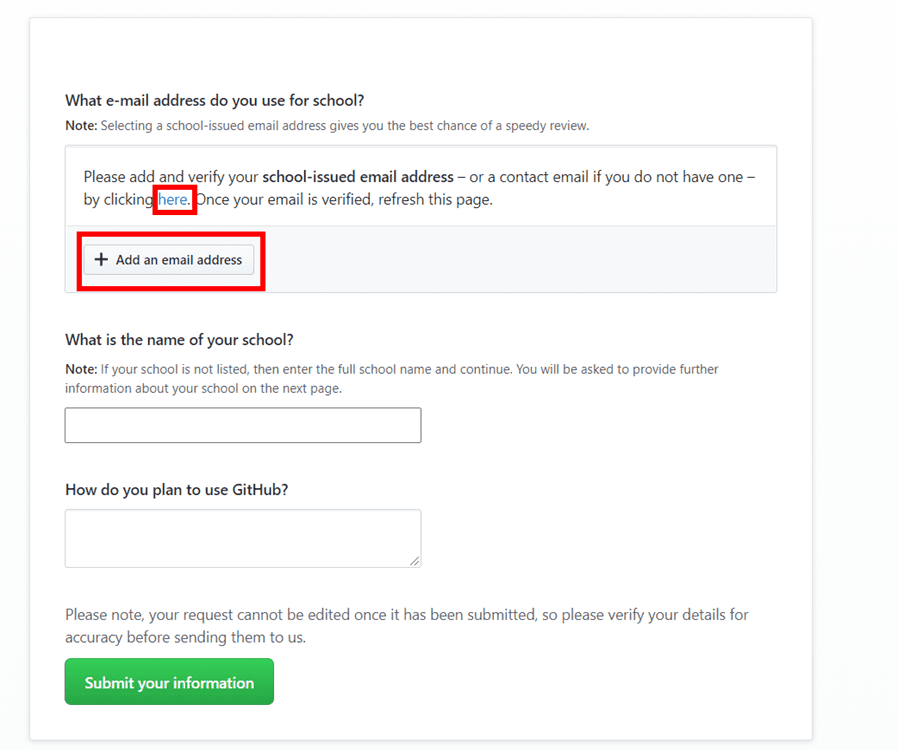Click the 'contact email if you do not have one' text
The image size is (898, 750).
[620, 177]
